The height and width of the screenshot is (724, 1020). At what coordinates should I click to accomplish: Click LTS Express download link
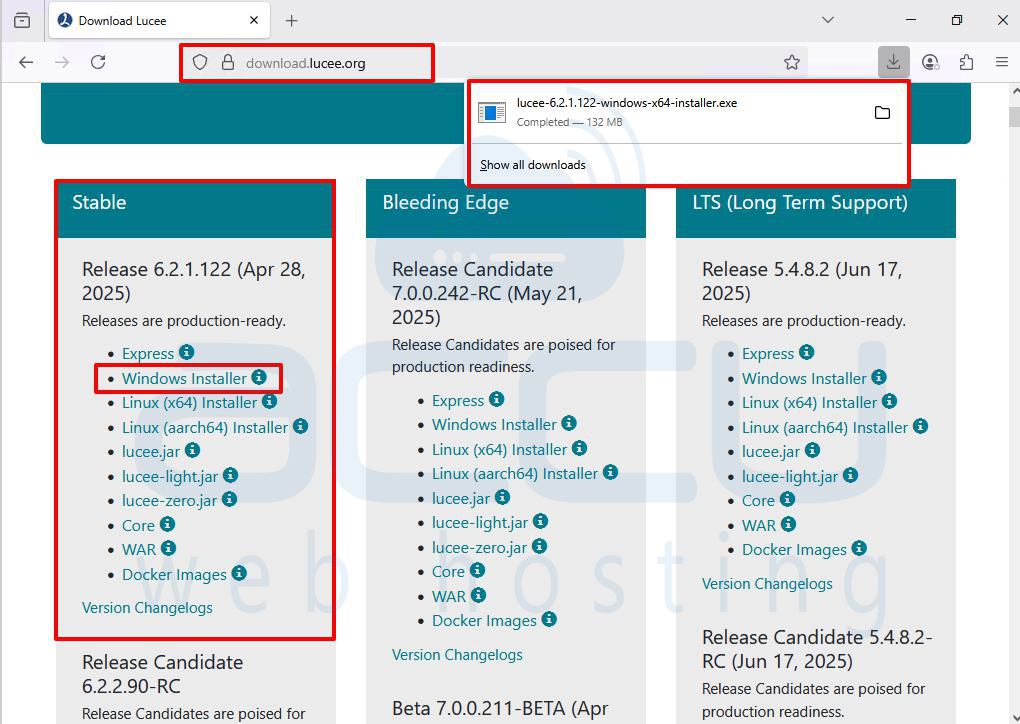[768, 354]
